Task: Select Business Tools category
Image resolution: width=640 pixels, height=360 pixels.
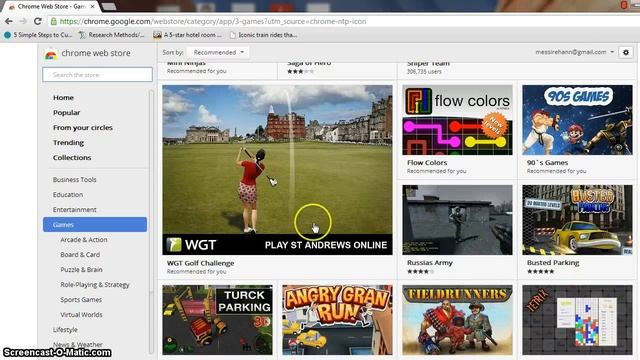Action: click(x=74, y=180)
